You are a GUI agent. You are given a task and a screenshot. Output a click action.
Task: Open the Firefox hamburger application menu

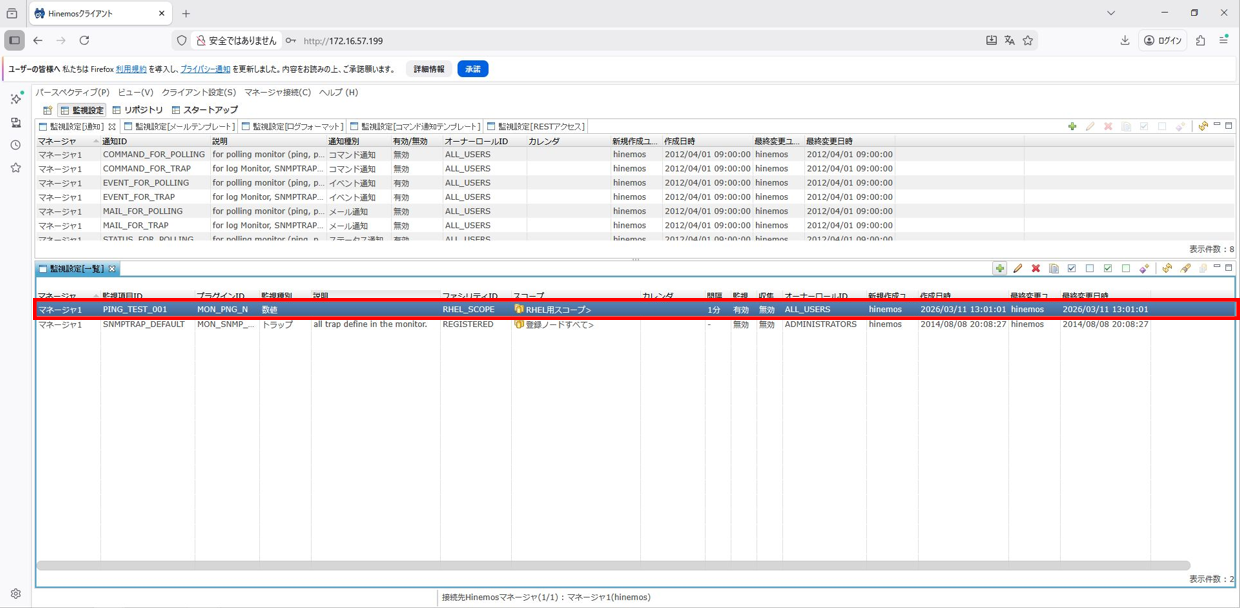pos(1223,41)
